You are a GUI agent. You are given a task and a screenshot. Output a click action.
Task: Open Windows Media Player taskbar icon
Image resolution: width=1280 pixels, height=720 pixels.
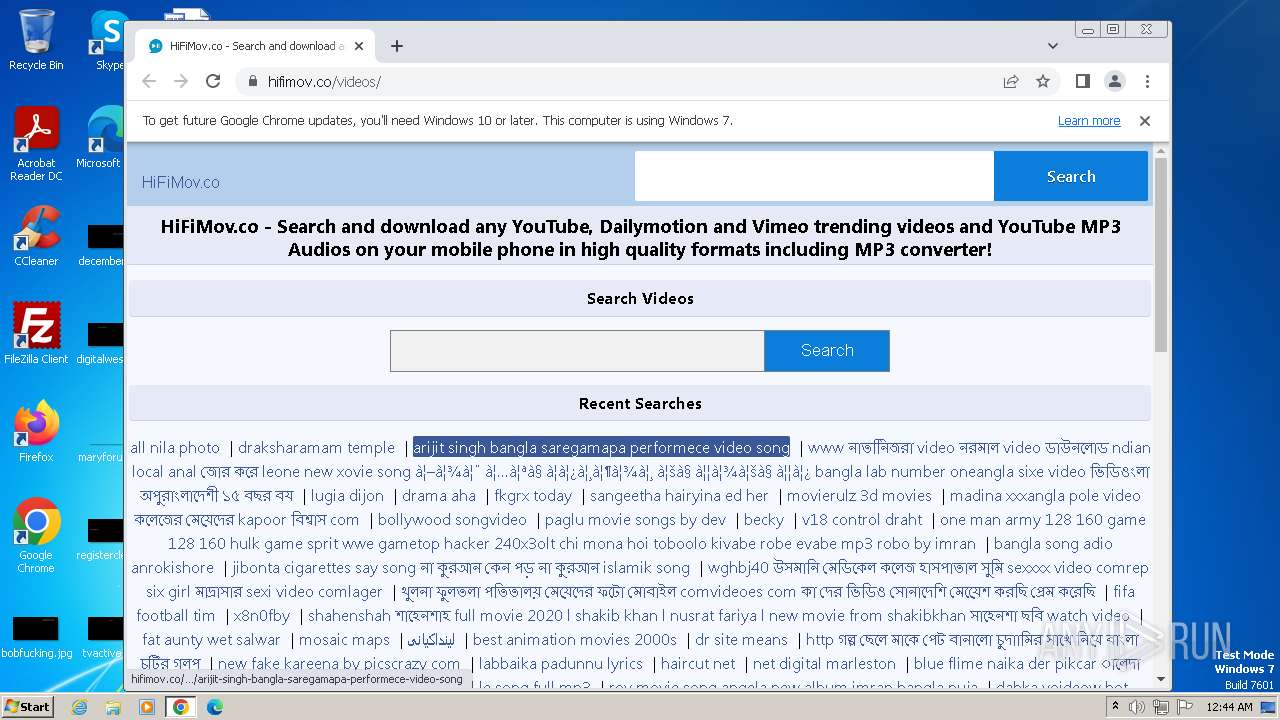[147, 707]
